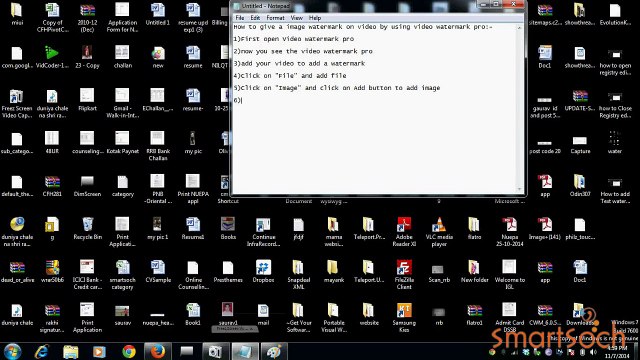
Task: Select the VidCoder desktop icon
Action: pyautogui.click(x=52, y=58)
